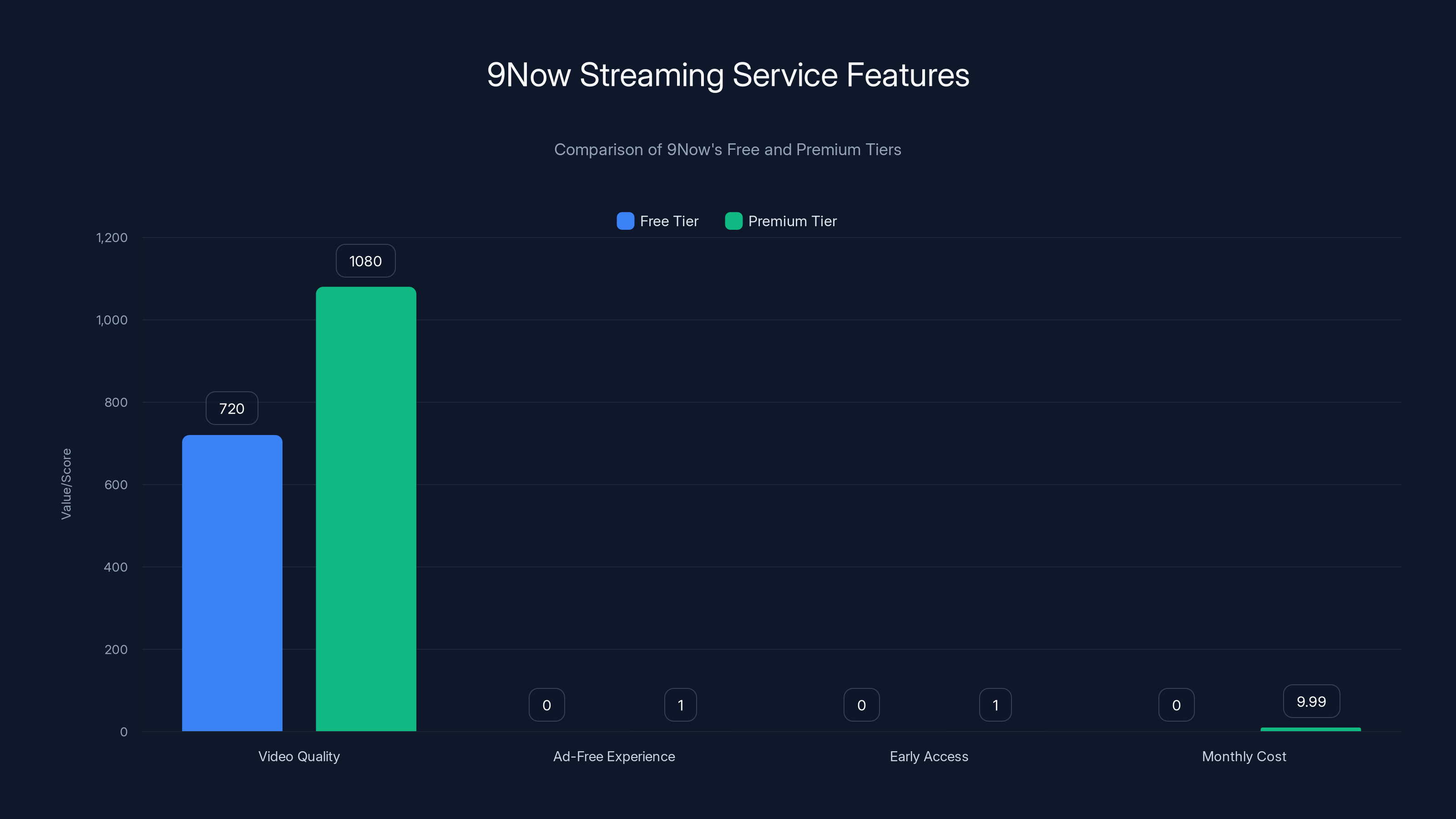
Task: Expand the Early Access category label
Action: (x=929, y=756)
